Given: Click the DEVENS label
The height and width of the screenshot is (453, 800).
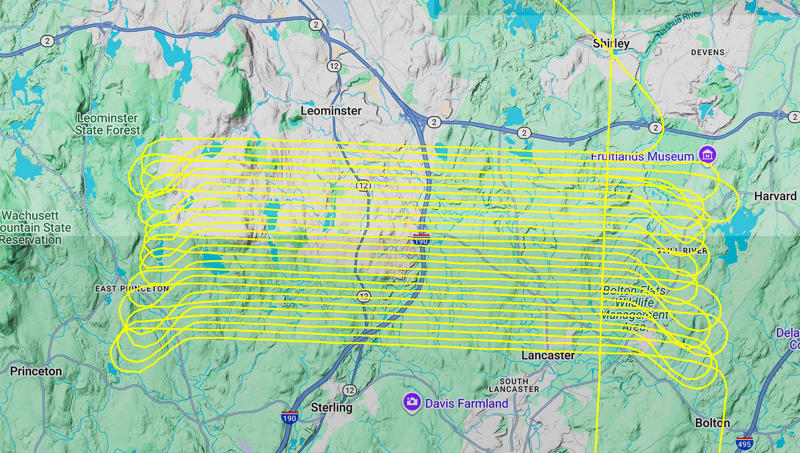Looking at the screenshot, I should click(708, 52).
